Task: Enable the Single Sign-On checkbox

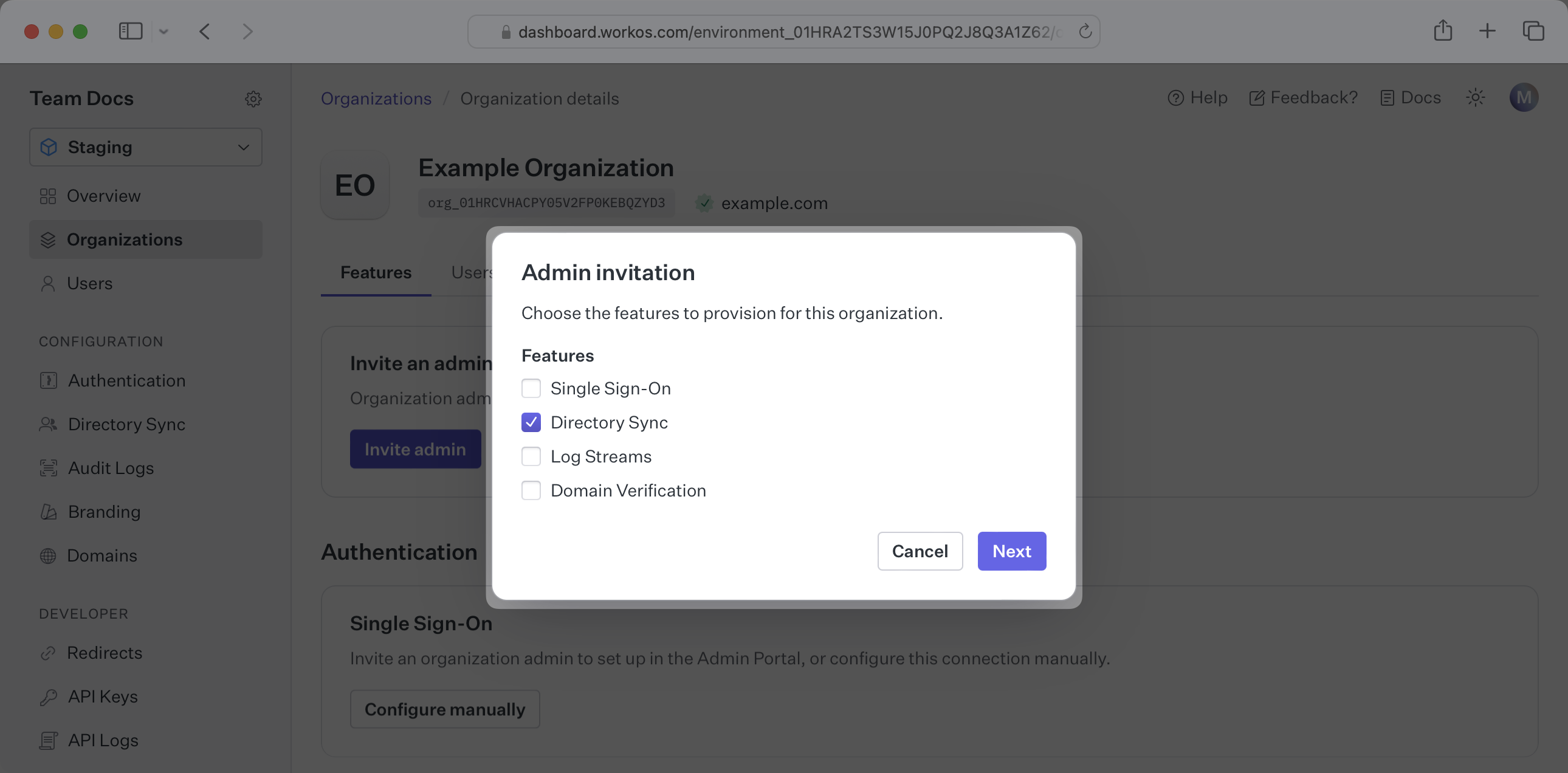Action: pos(531,388)
